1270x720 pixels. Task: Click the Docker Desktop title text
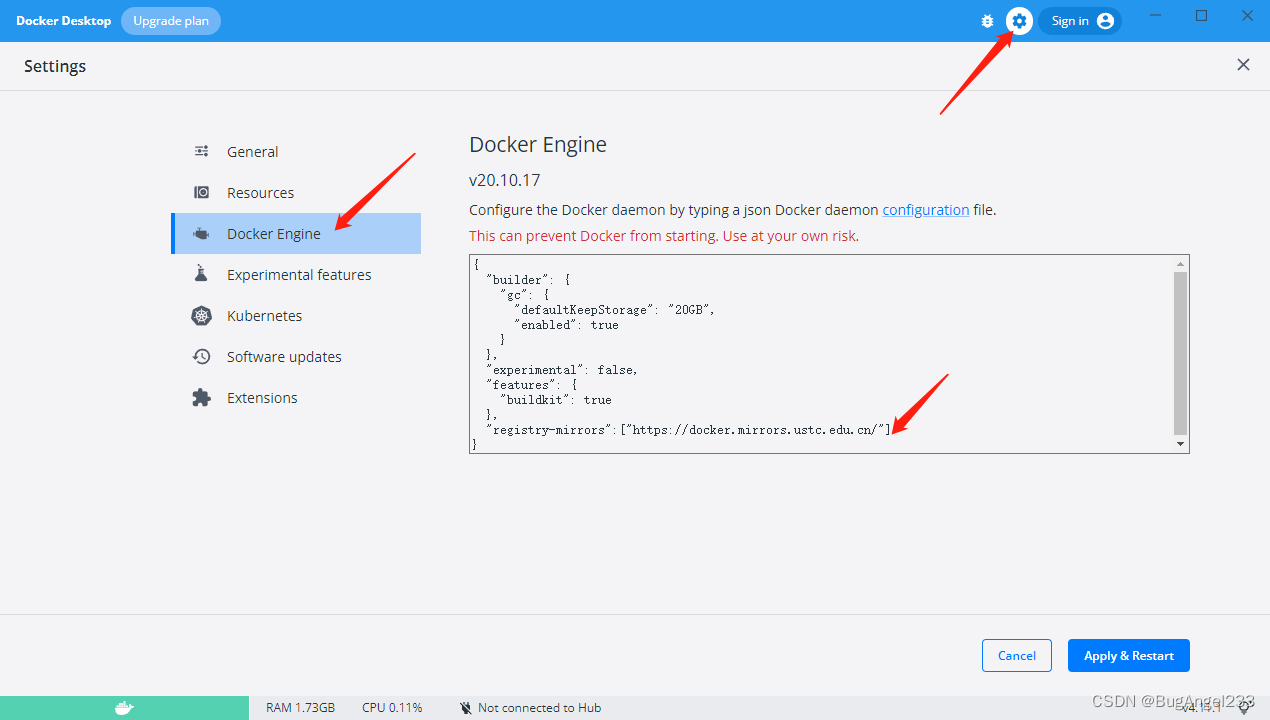point(63,21)
